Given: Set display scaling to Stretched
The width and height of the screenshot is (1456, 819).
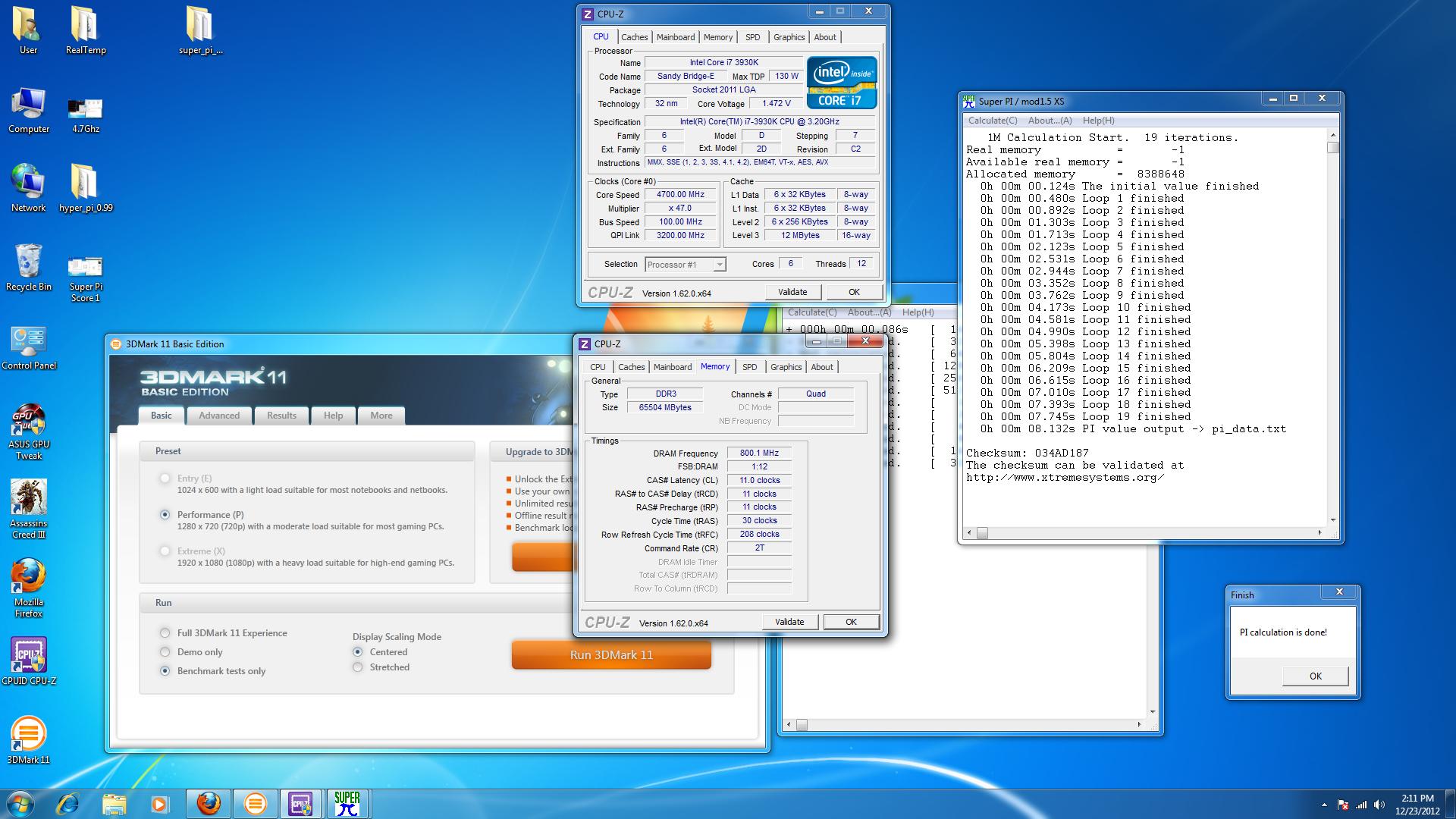Looking at the screenshot, I should coord(357,667).
